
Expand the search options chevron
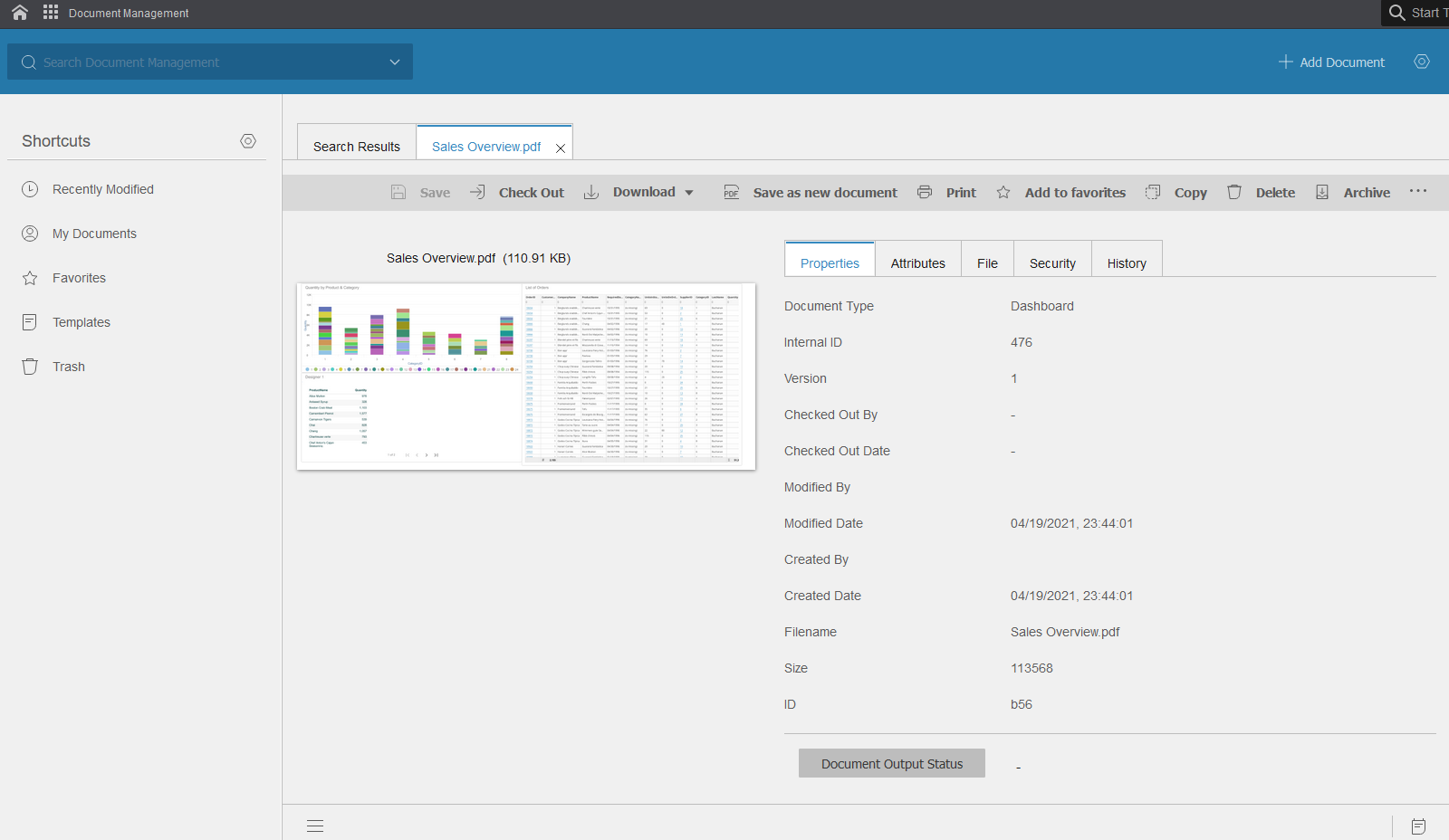(x=395, y=62)
